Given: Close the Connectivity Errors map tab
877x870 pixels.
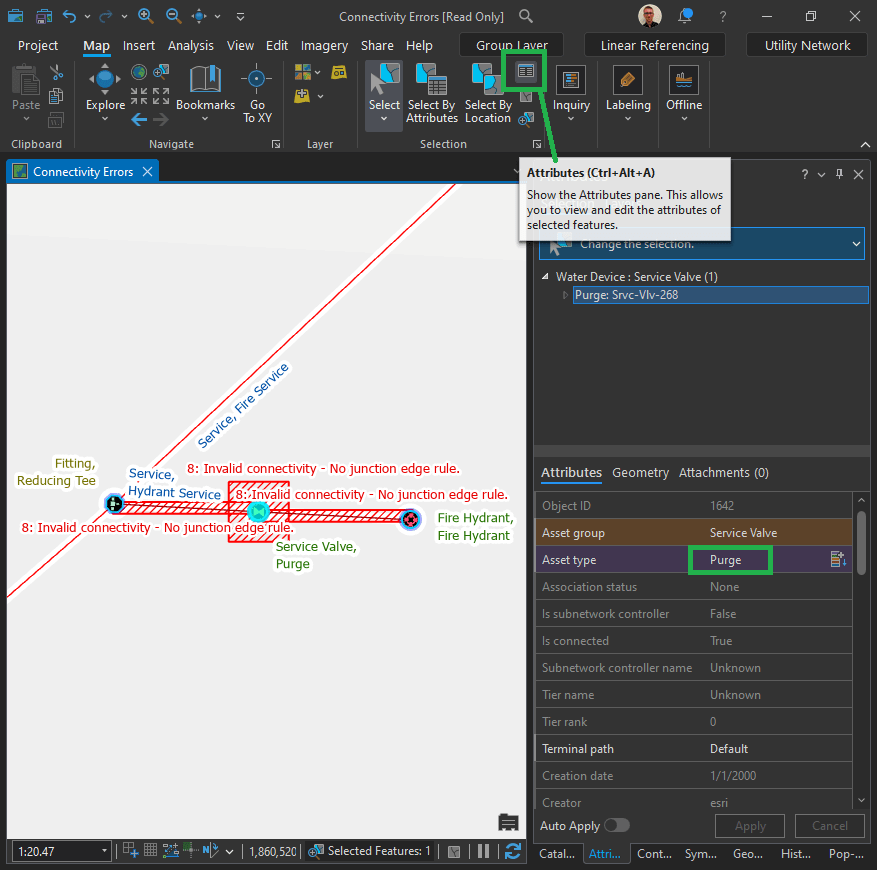Looking at the screenshot, I should (x=147, y=172).
